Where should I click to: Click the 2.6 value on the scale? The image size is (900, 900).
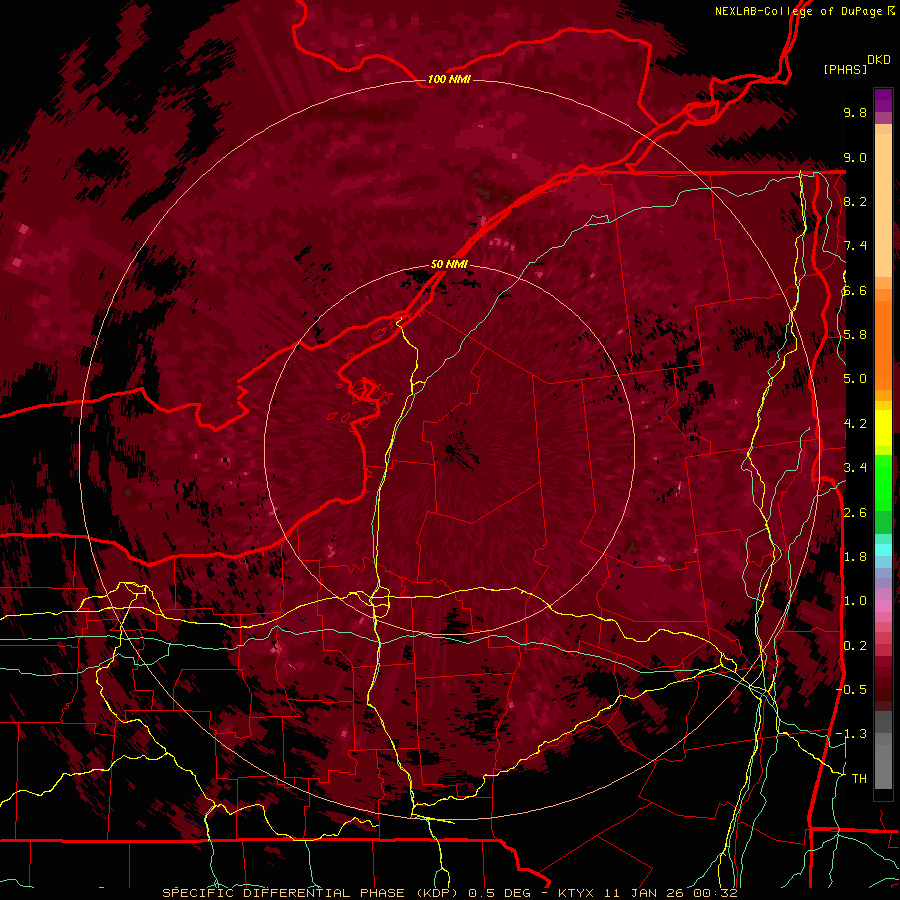coord(855,513)
